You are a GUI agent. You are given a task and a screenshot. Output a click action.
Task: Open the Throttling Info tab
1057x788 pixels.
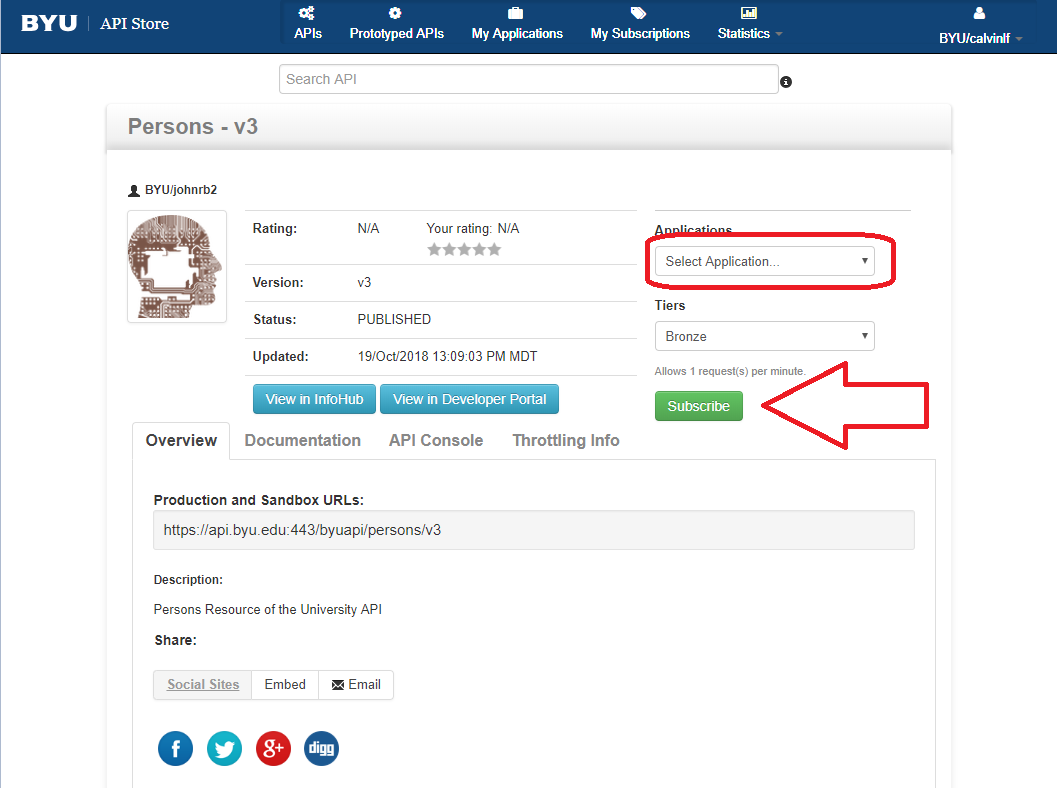point(566,441)
